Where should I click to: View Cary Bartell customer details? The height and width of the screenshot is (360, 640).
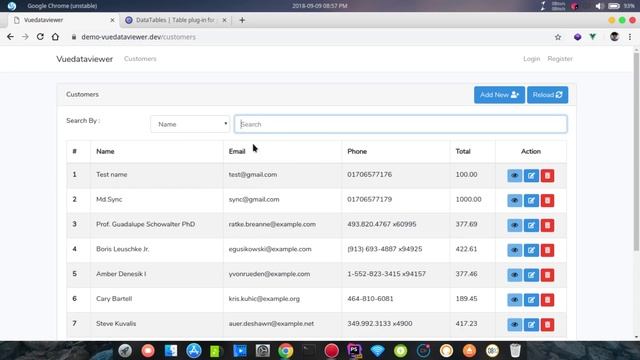(514, 300)
